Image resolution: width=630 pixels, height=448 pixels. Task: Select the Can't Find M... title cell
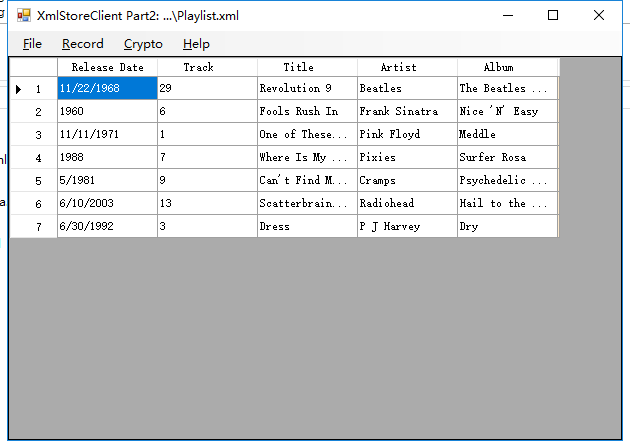pyautogui.click(x=307, y=180)
